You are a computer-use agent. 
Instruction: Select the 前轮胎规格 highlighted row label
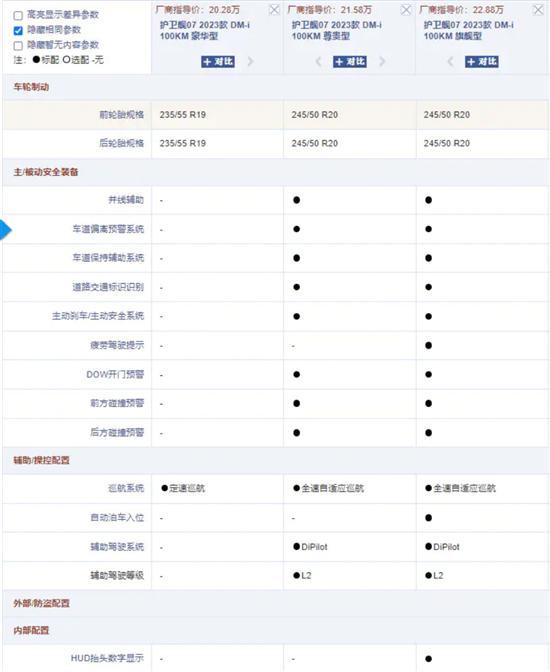pos(122,115)
